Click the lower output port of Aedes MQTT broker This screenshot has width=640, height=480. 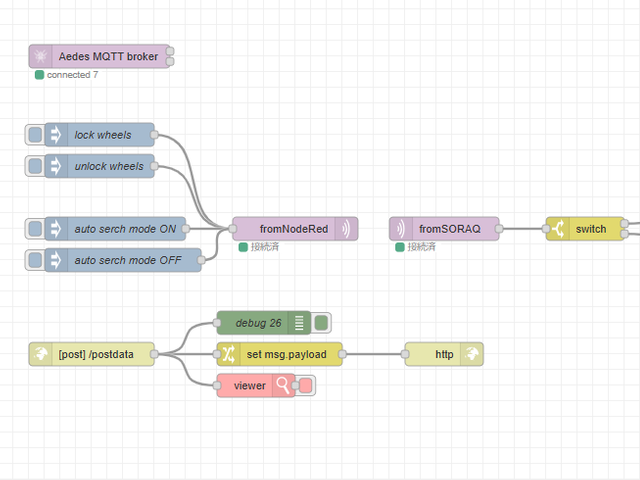point(170,61)
